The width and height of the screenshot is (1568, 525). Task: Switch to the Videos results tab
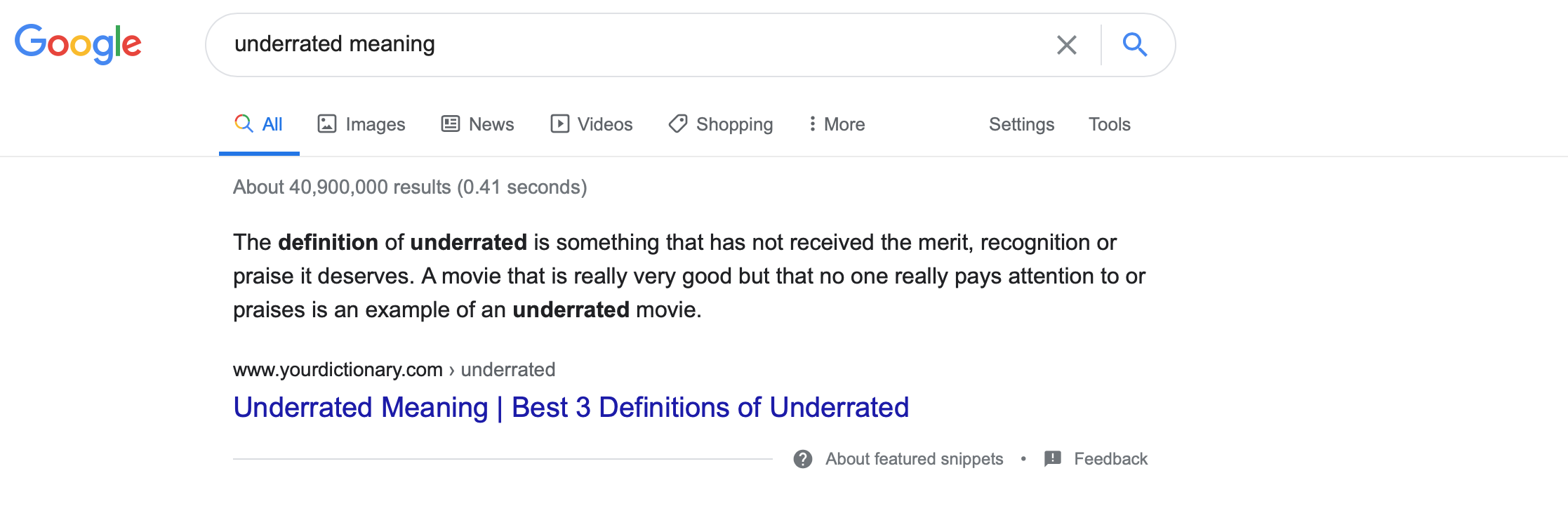coord(592,124)
